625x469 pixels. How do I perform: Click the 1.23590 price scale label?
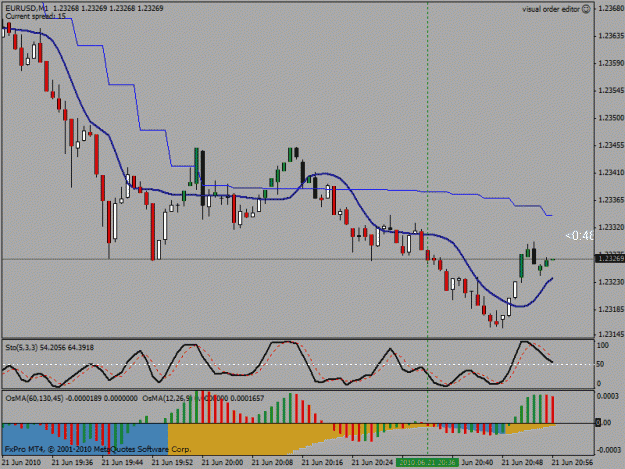click(x=611, y=63)
